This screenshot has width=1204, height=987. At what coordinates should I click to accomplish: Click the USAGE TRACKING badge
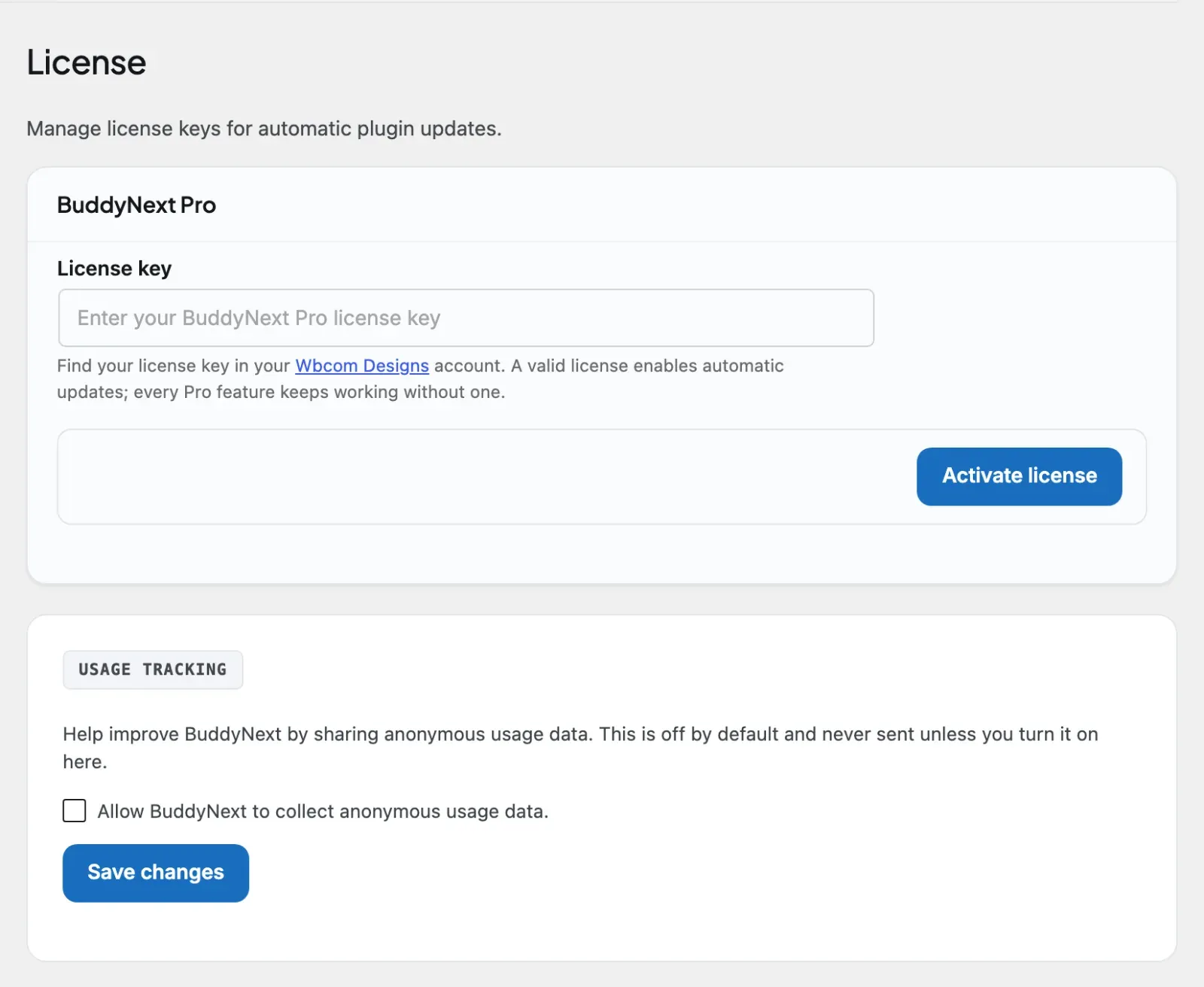tap(153, 670)
